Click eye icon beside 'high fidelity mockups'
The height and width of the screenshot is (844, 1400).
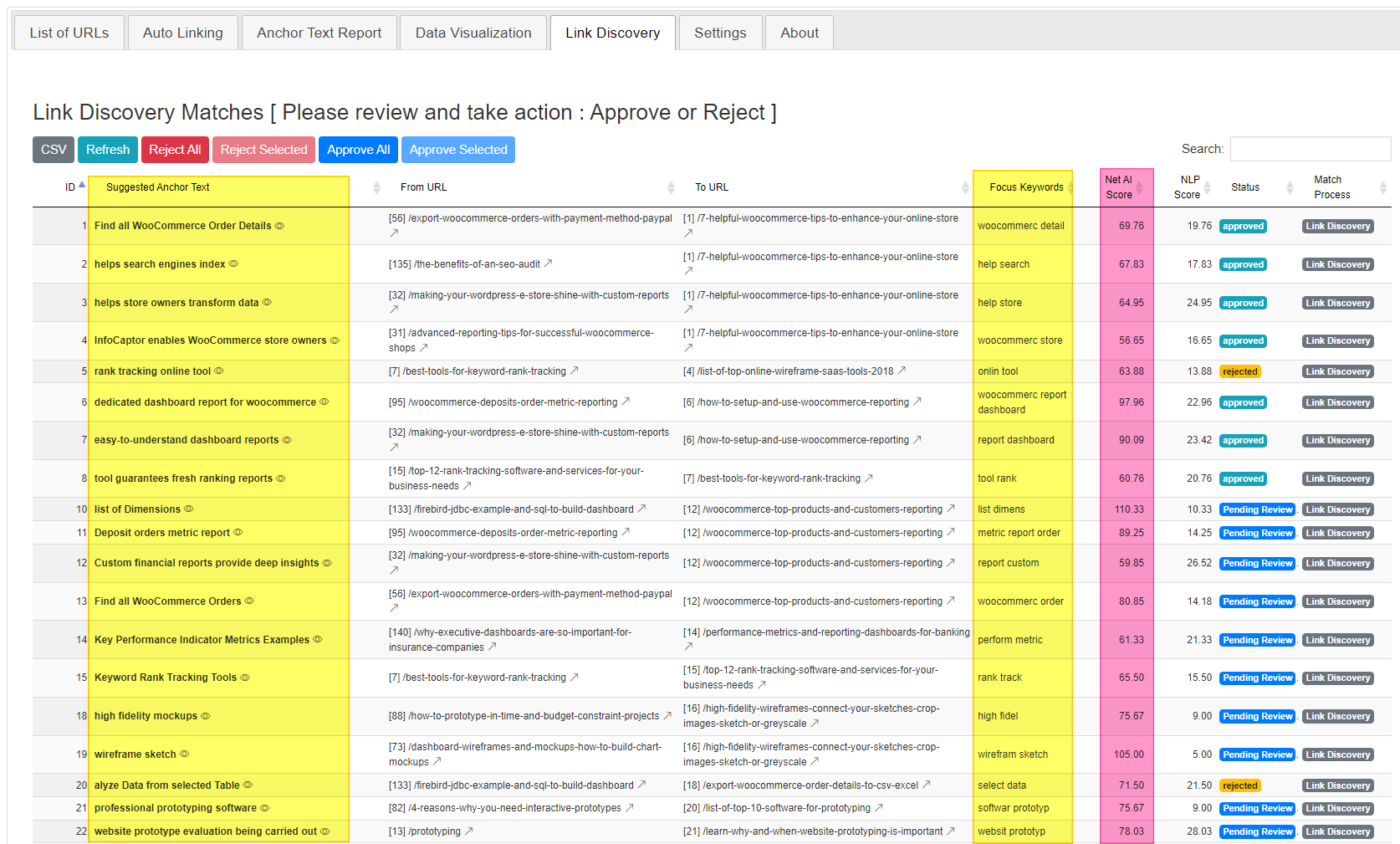pos(206,716)
